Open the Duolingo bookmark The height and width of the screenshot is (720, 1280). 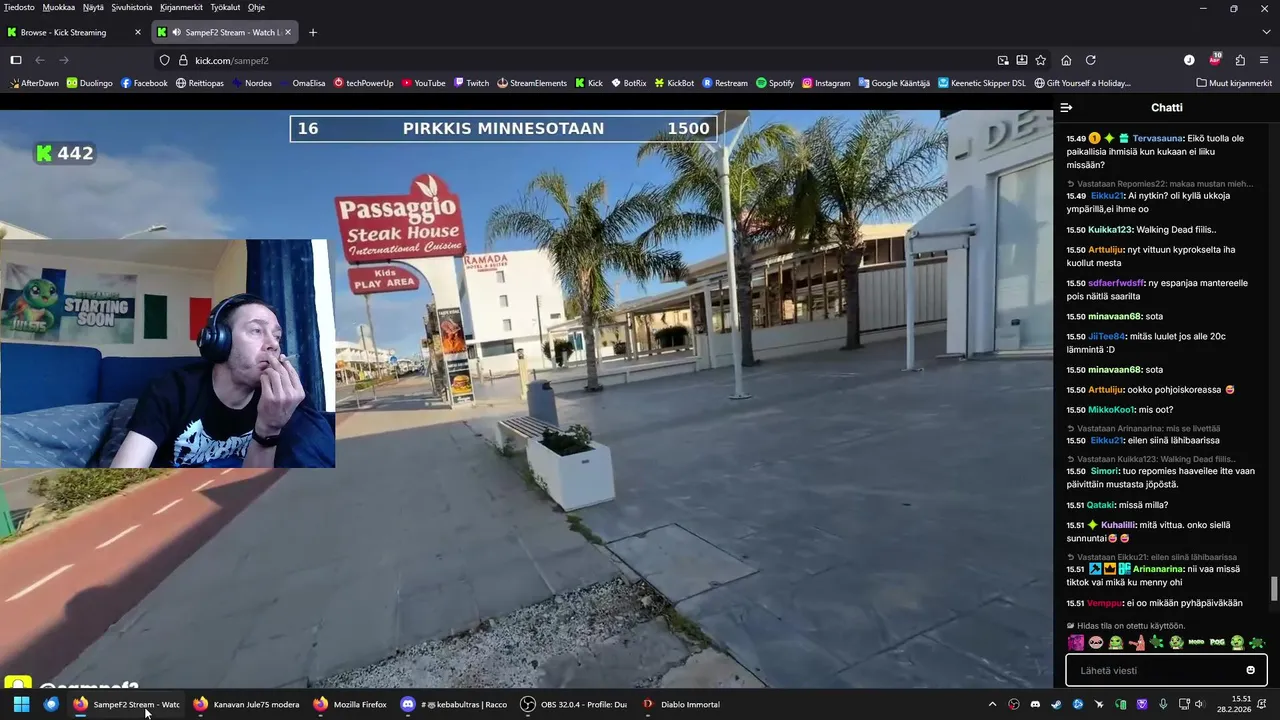(89, 83)
